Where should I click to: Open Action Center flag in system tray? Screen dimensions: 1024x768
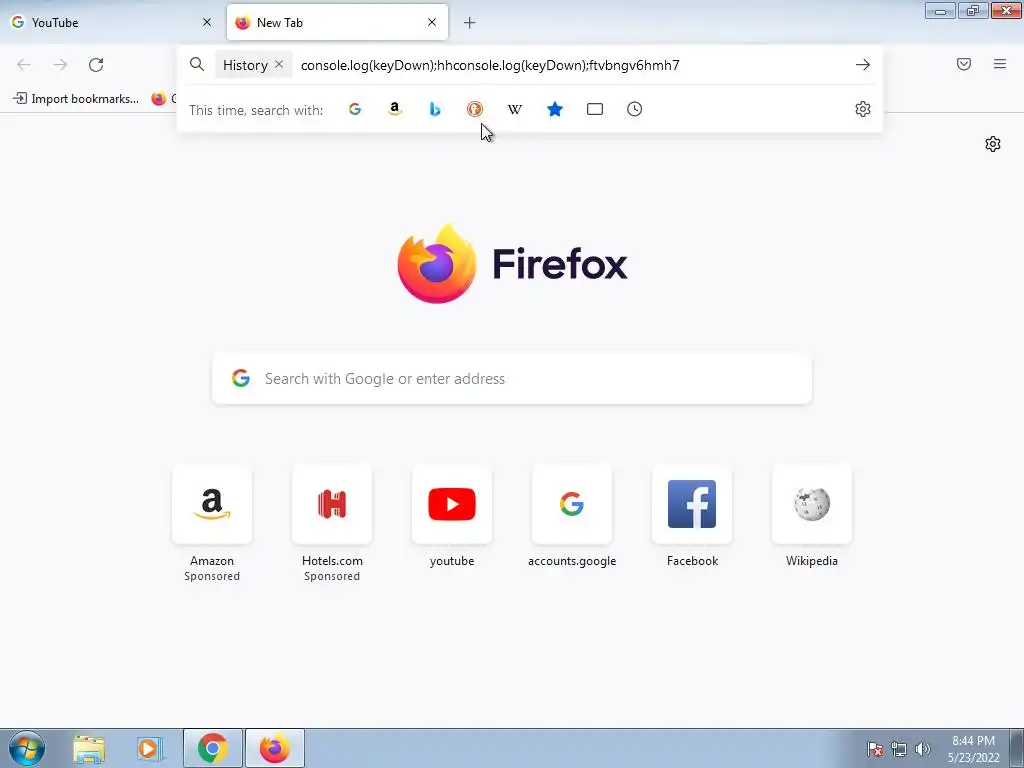coord(875,749)
